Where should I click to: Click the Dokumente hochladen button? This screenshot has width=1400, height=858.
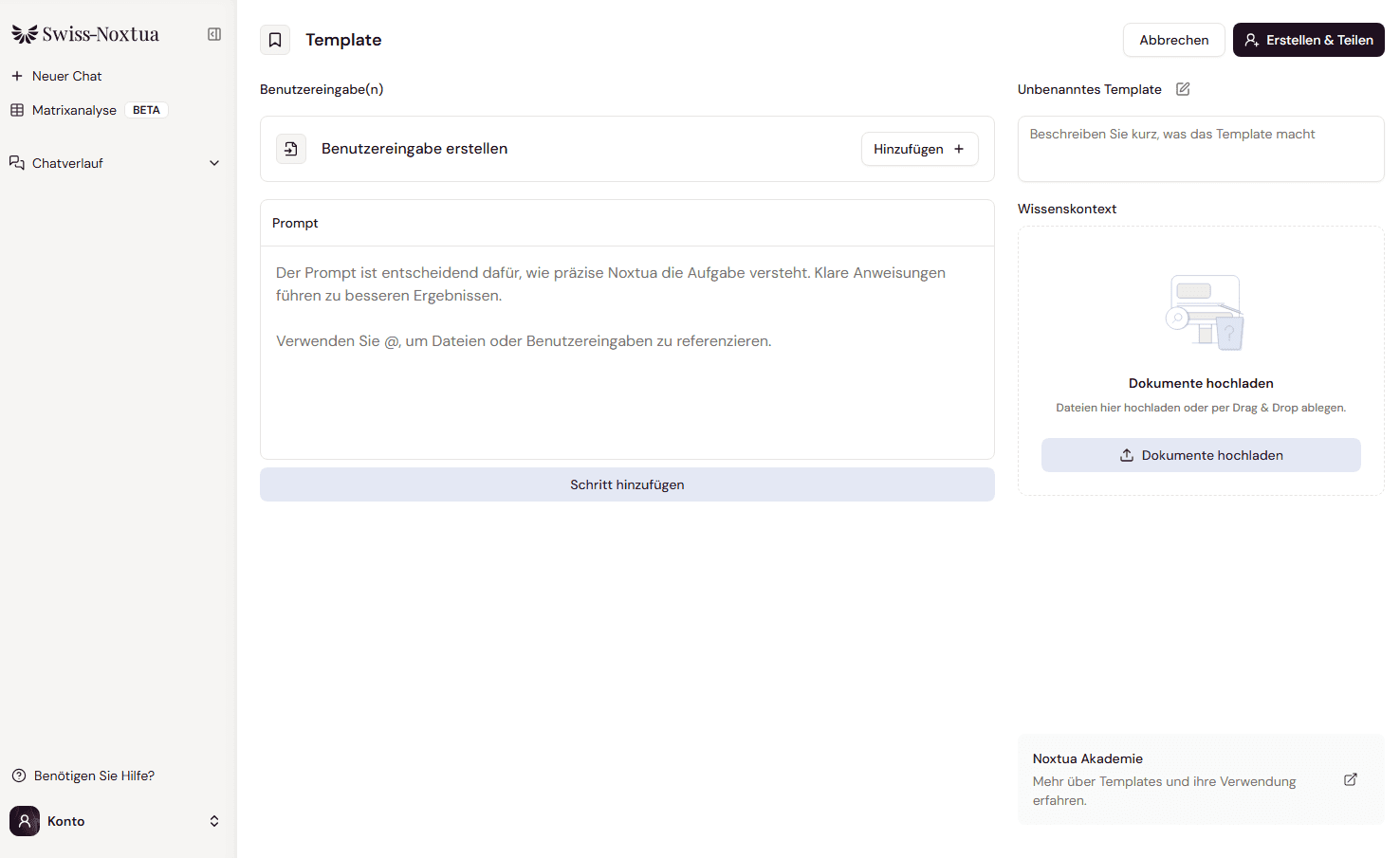pyautogui.click(x=1201, y=455)
